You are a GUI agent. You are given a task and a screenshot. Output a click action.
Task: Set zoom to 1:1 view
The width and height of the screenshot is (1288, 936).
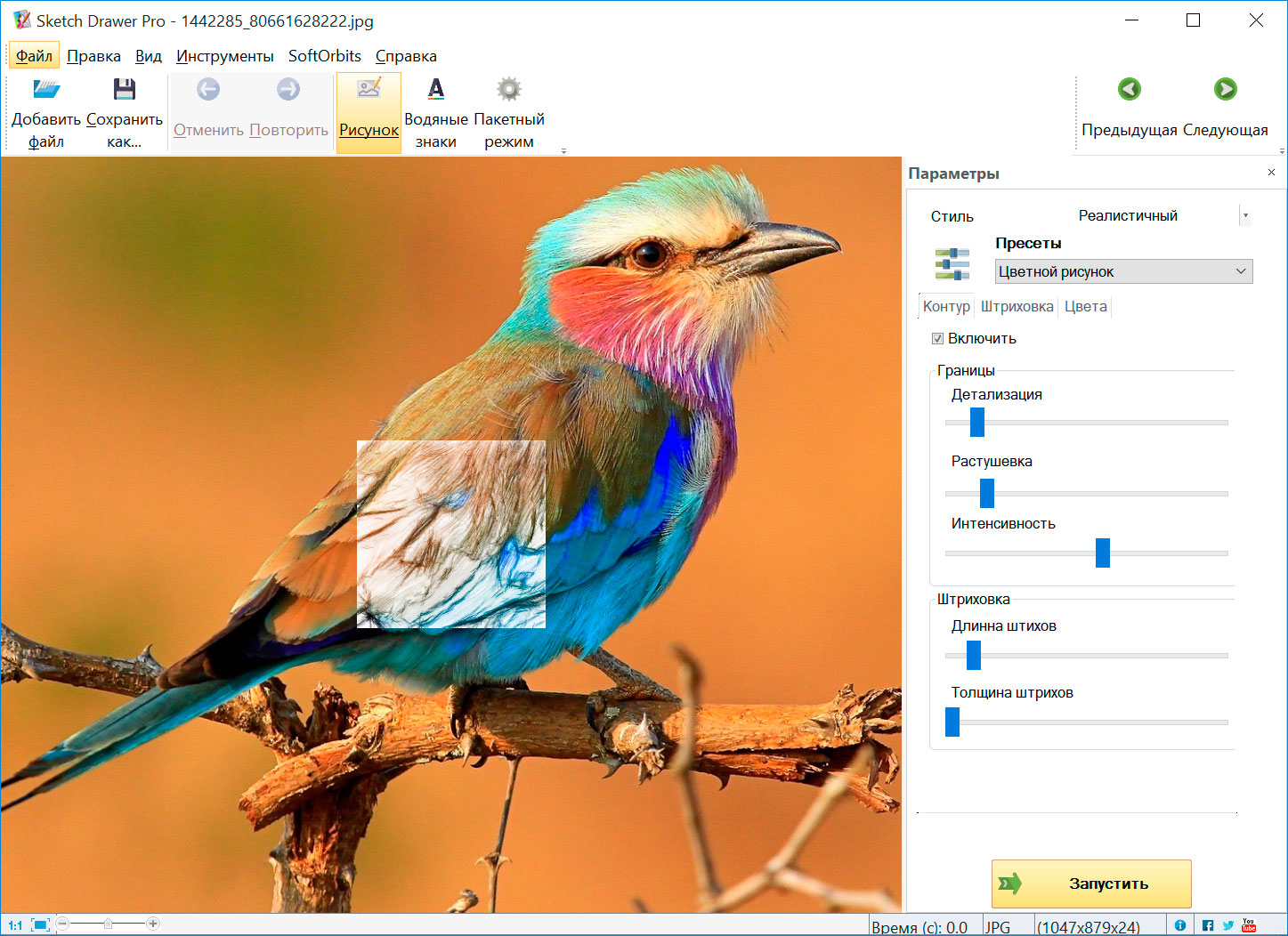[13, 924]
